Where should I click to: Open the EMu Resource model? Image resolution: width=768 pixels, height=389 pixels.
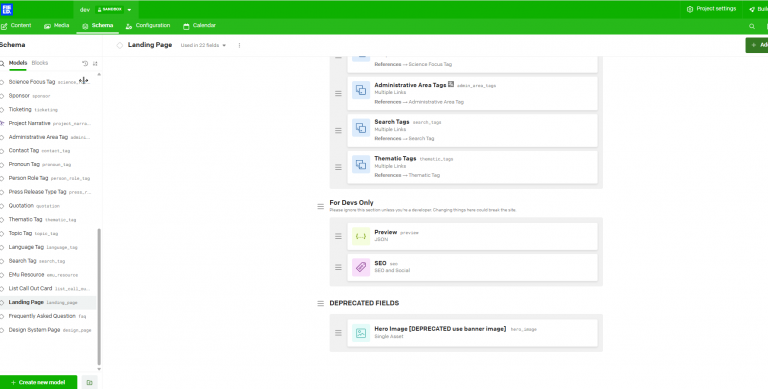48,274
